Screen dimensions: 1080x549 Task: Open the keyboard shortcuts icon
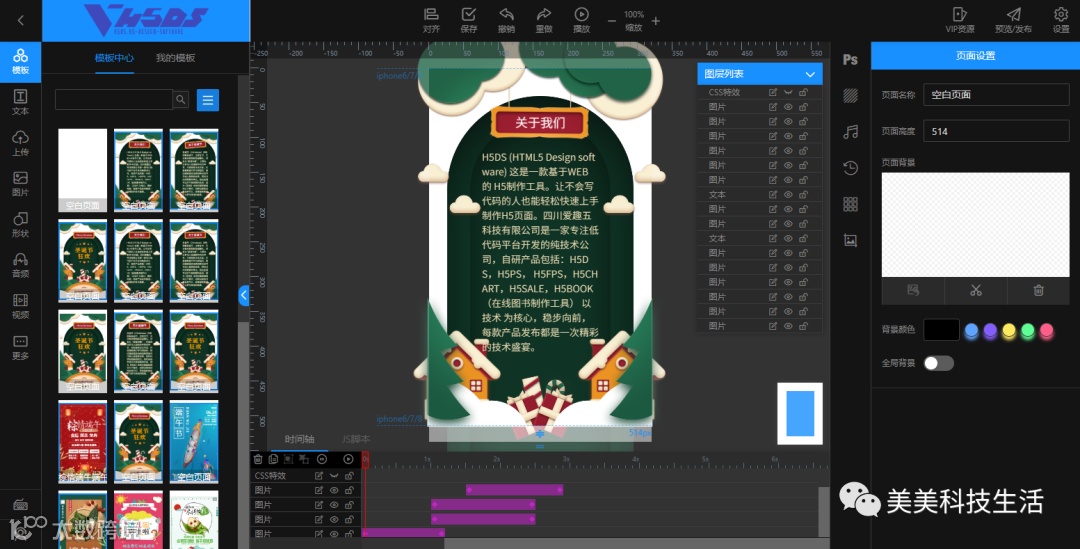click(x=20, y=505)
